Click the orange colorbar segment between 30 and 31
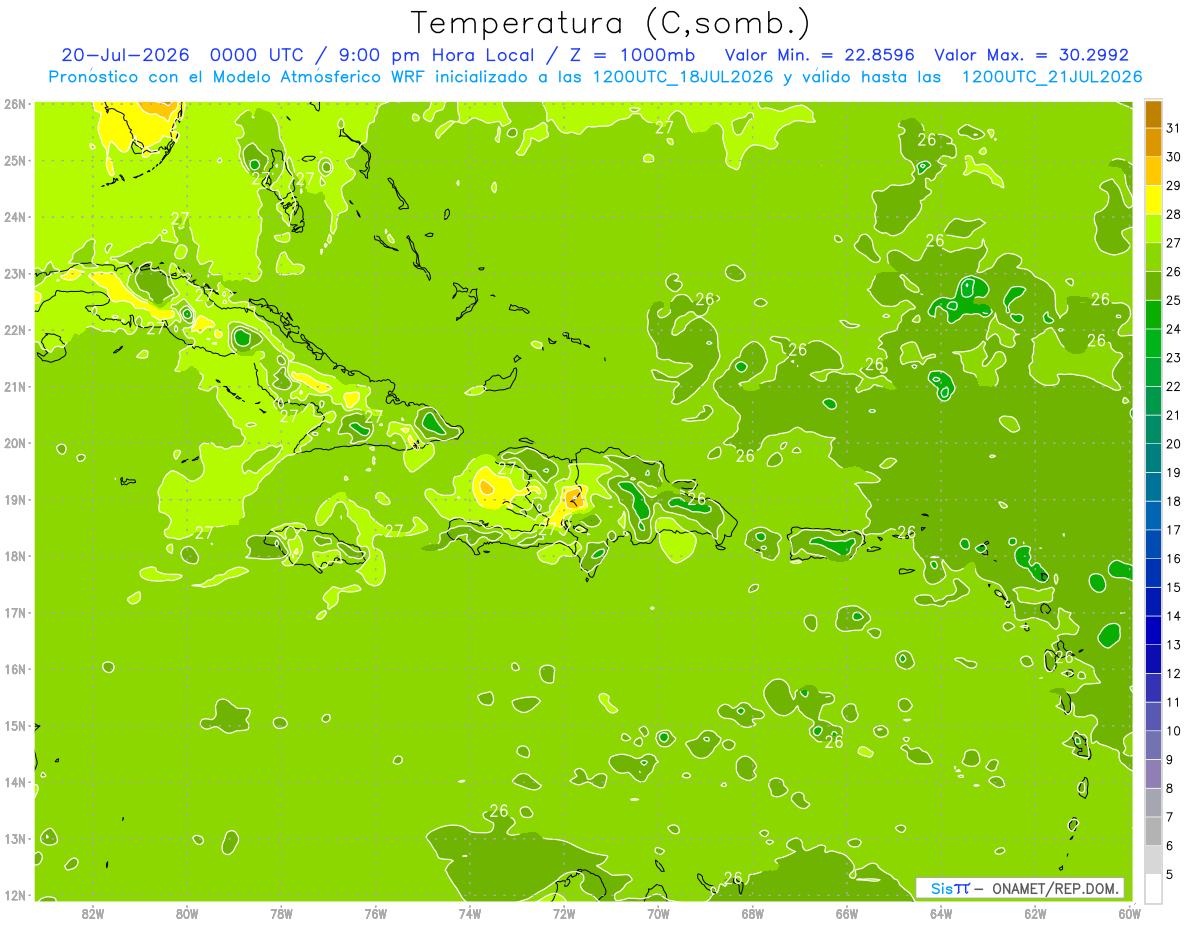The image size is (1200, 927). [x=1153, y=142]
